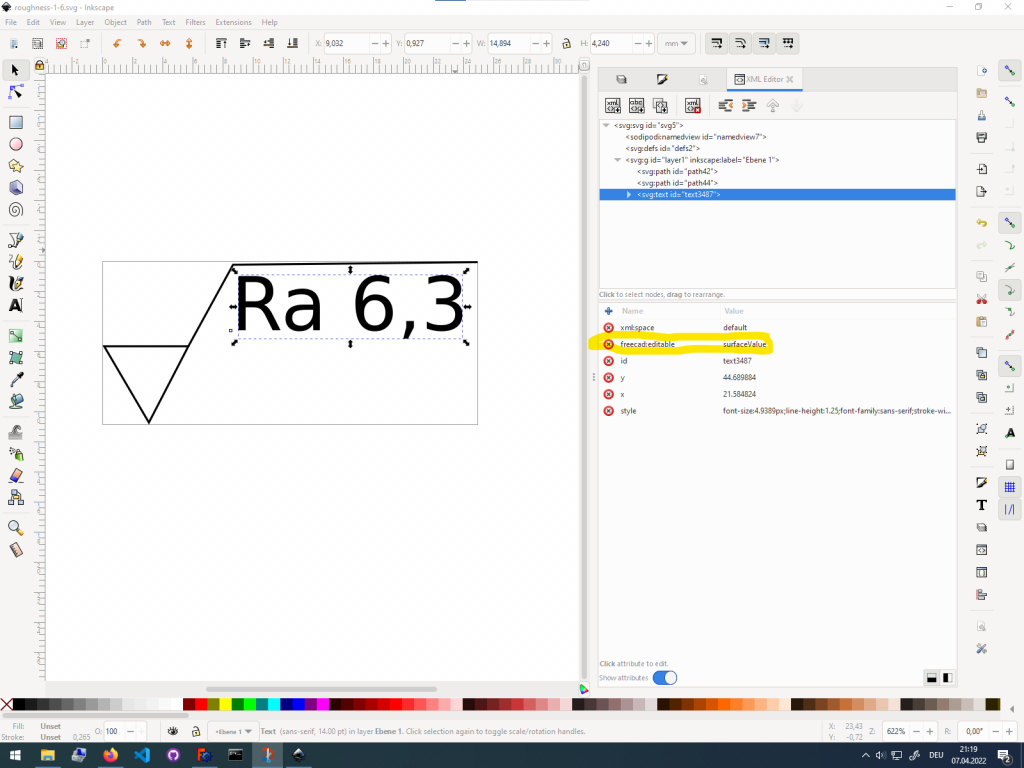
Task: Toggle snap to grids
Action: [1010, 487]
